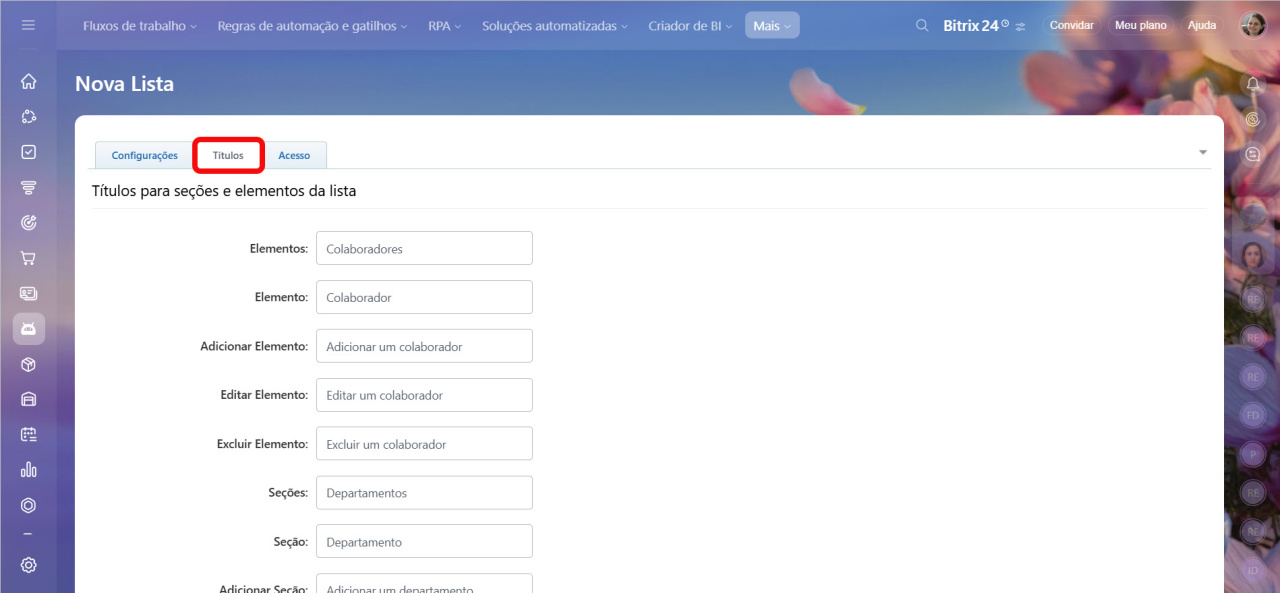This screenshot has height=593, width=1280.
Task: Open the tasks checkmark icon in sidebar
Action: 29,152
